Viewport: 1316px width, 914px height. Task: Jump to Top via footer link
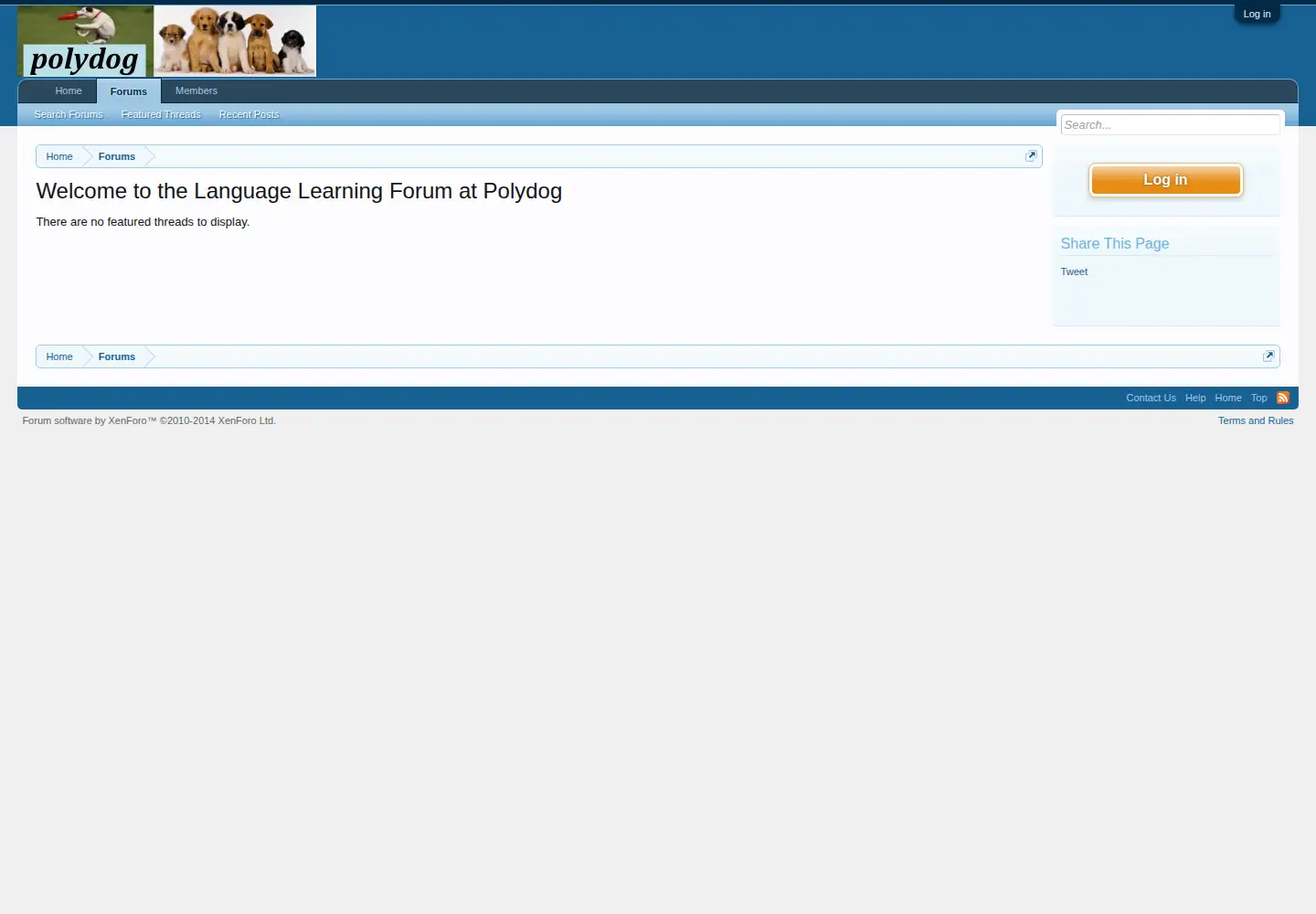click(x=1258, y=399)
